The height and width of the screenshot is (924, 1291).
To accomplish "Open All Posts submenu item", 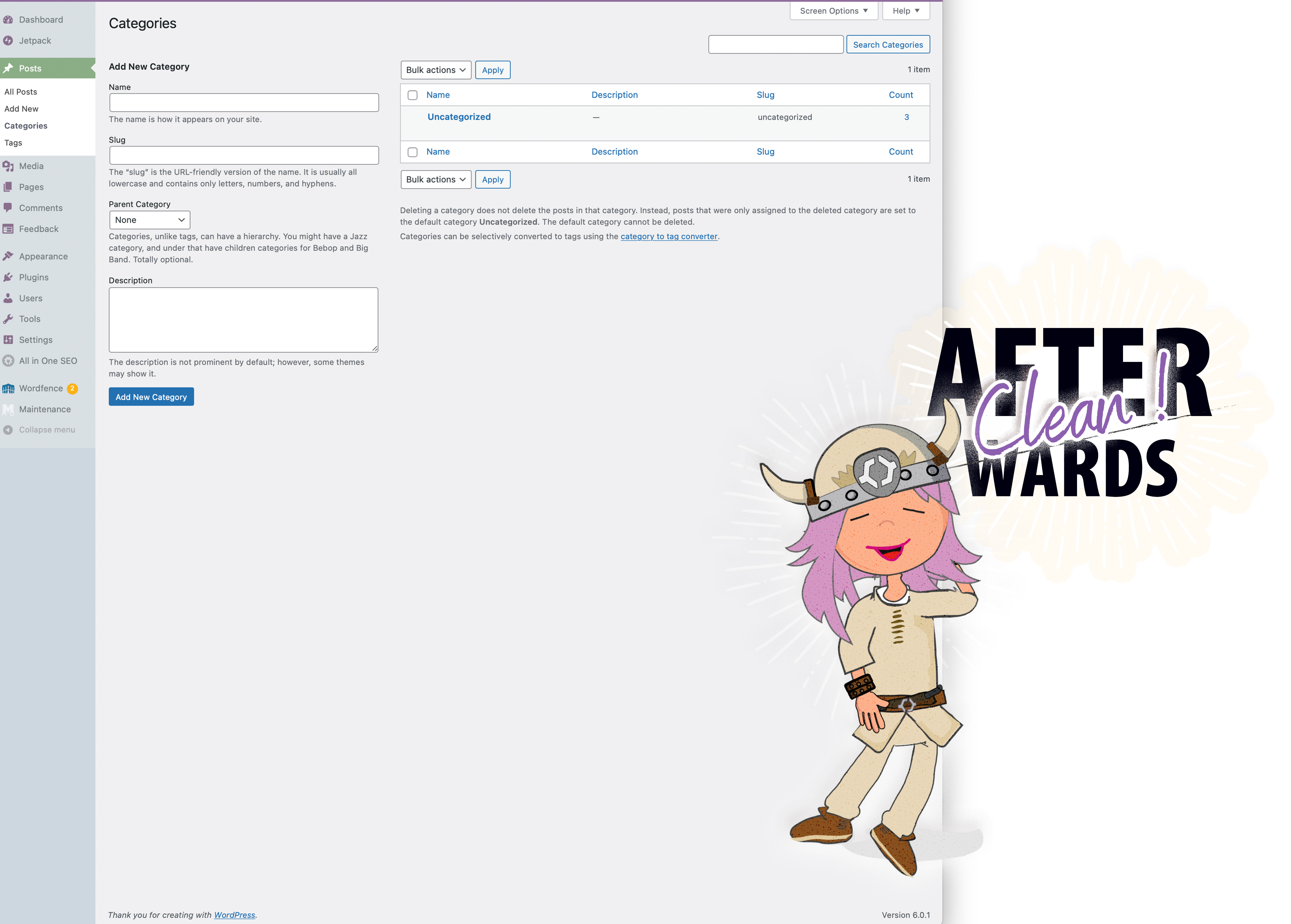I will (21, 92).
